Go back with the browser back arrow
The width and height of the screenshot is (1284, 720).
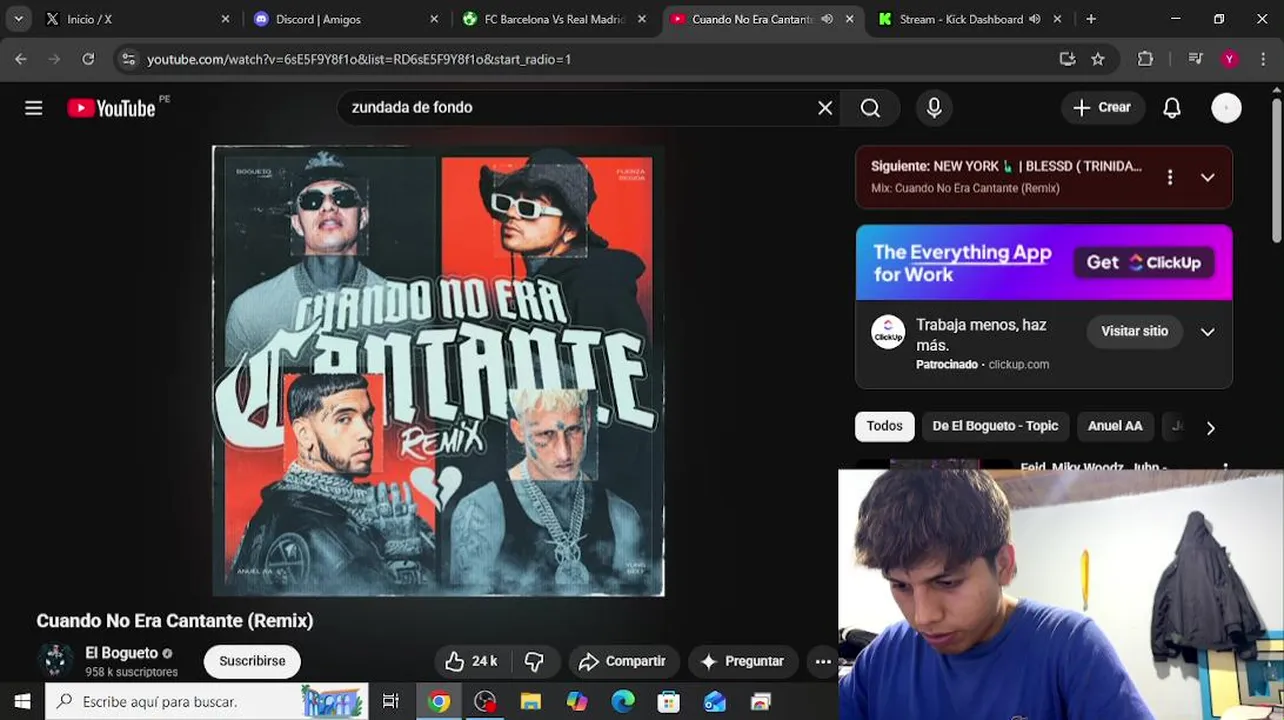(x=21, y=59)
